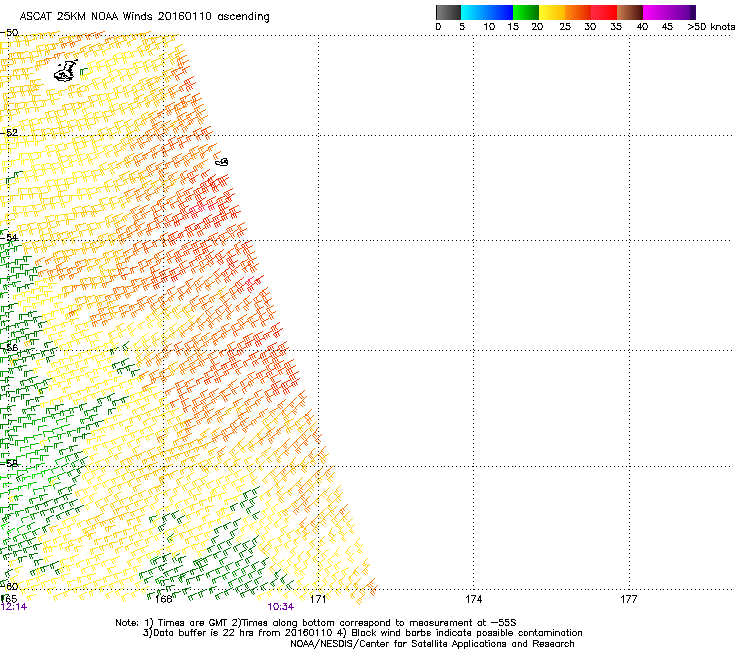The height and width of the screenshot is (650, 740).
Task: Click the 177 longitude label
Action: coord(629,599)
